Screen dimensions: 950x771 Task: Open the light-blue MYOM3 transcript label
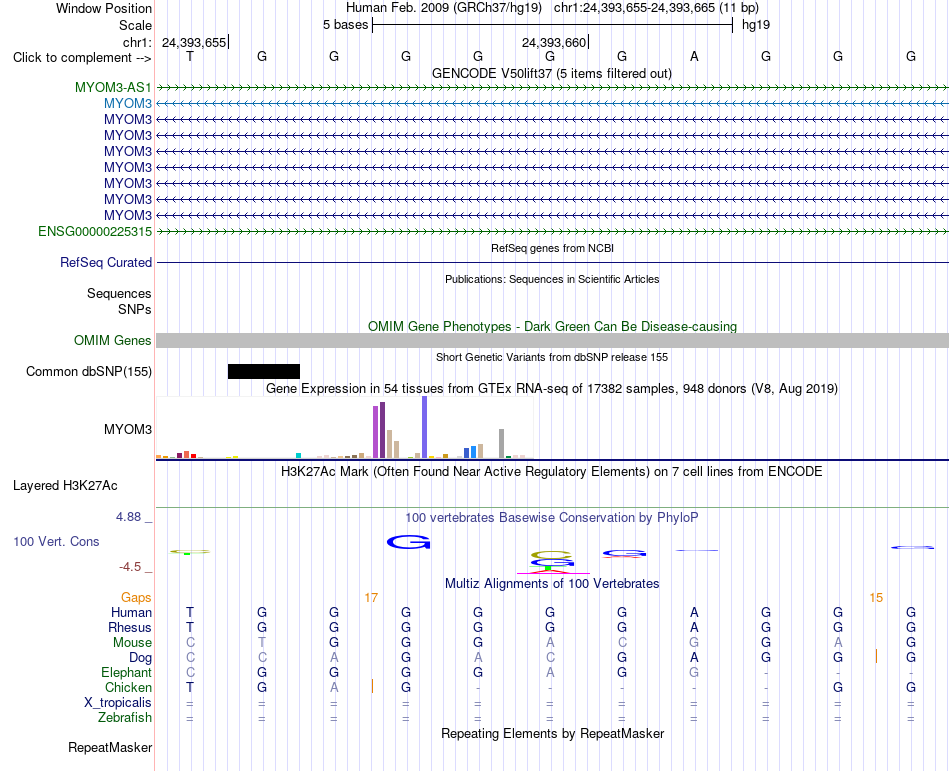click(128, 104)
